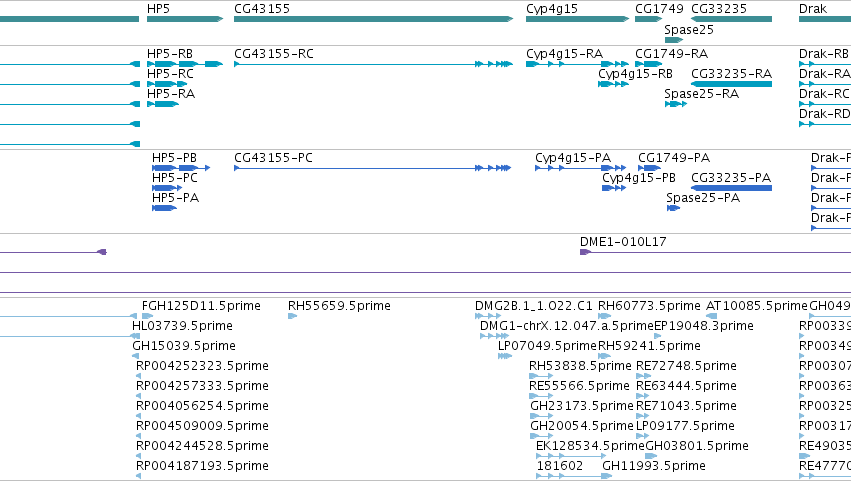Click the CG43155 gene label

coord(262,9)
